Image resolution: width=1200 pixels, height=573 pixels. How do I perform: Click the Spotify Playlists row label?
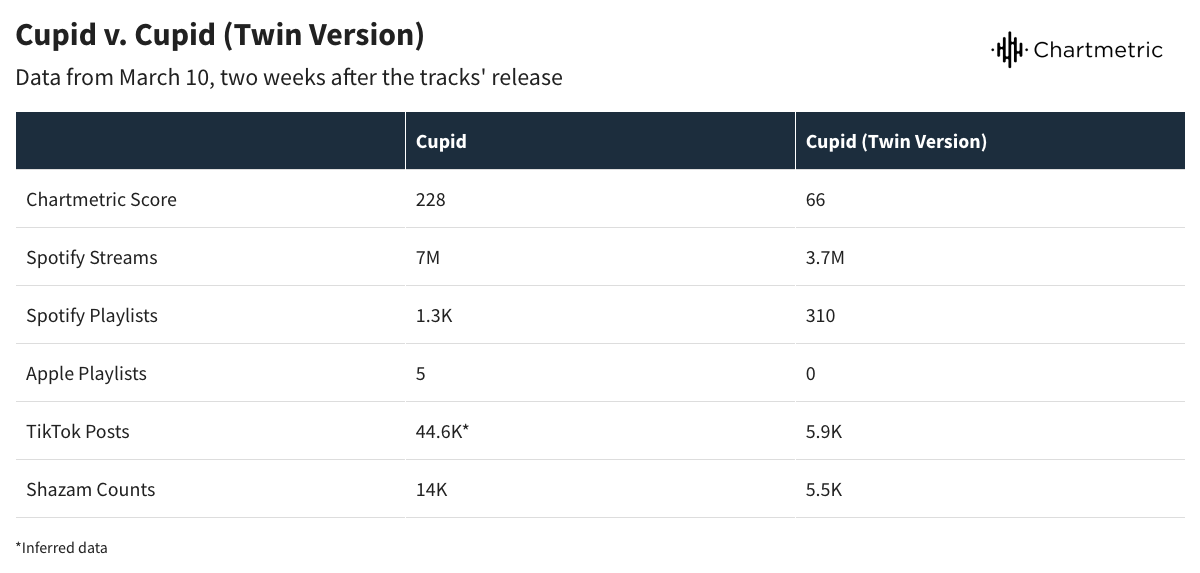click(x=92, y=315)
